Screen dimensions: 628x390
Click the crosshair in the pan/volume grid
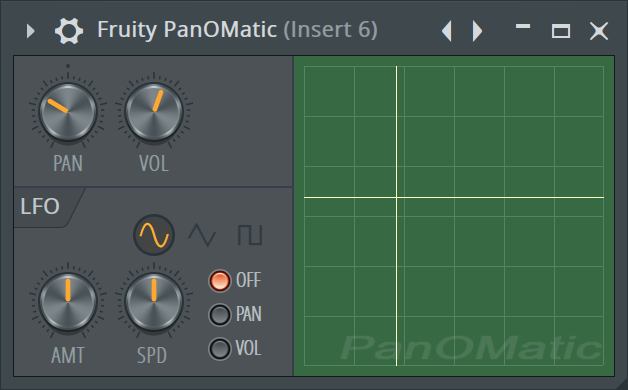coord(397,197)
